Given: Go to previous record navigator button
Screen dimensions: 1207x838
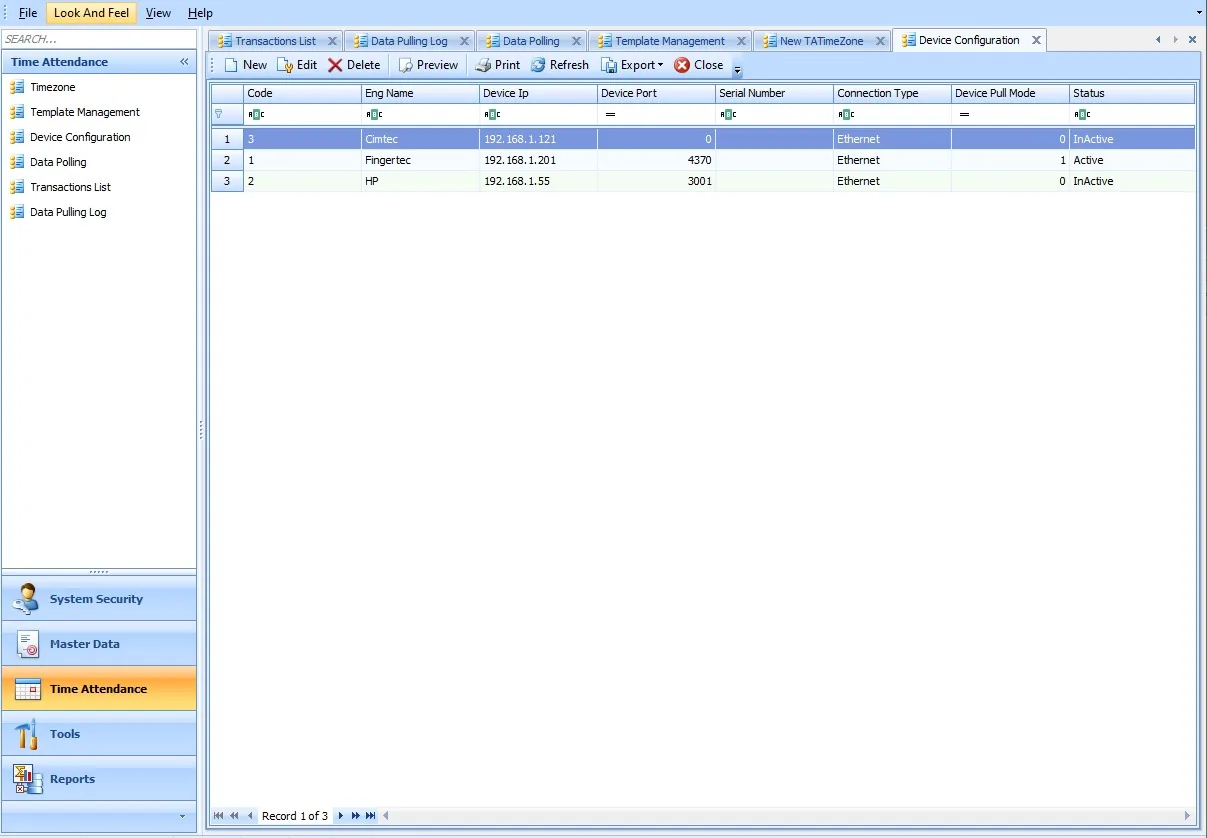Looking at the screenshot, I should [x=250, y=816].
